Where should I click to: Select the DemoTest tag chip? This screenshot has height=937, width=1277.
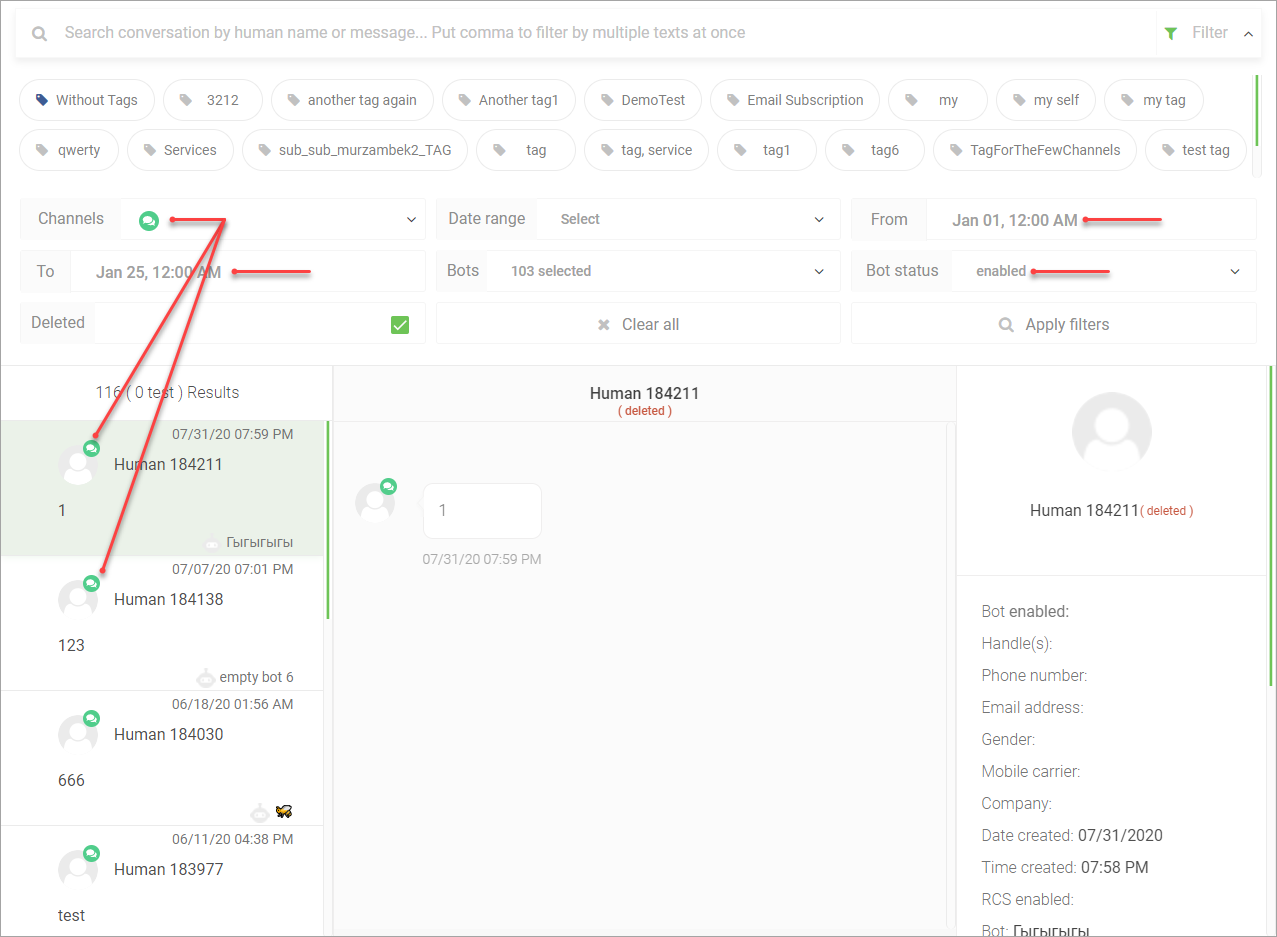[643, 100]
